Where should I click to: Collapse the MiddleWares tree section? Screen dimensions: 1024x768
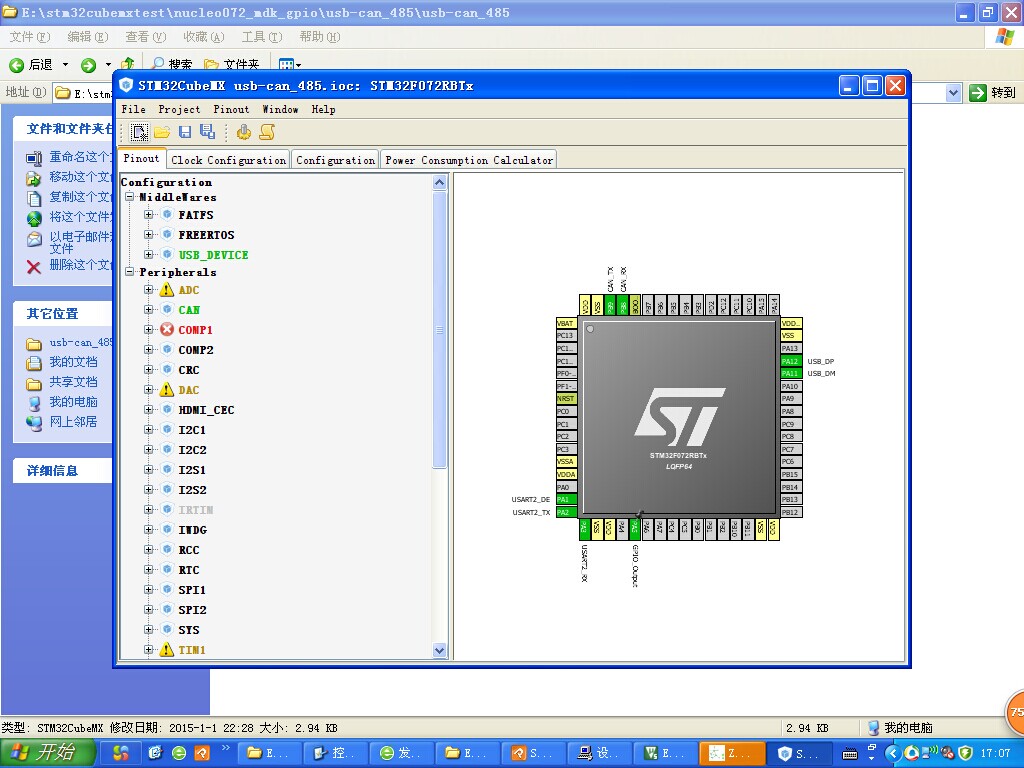coord(129,197)
